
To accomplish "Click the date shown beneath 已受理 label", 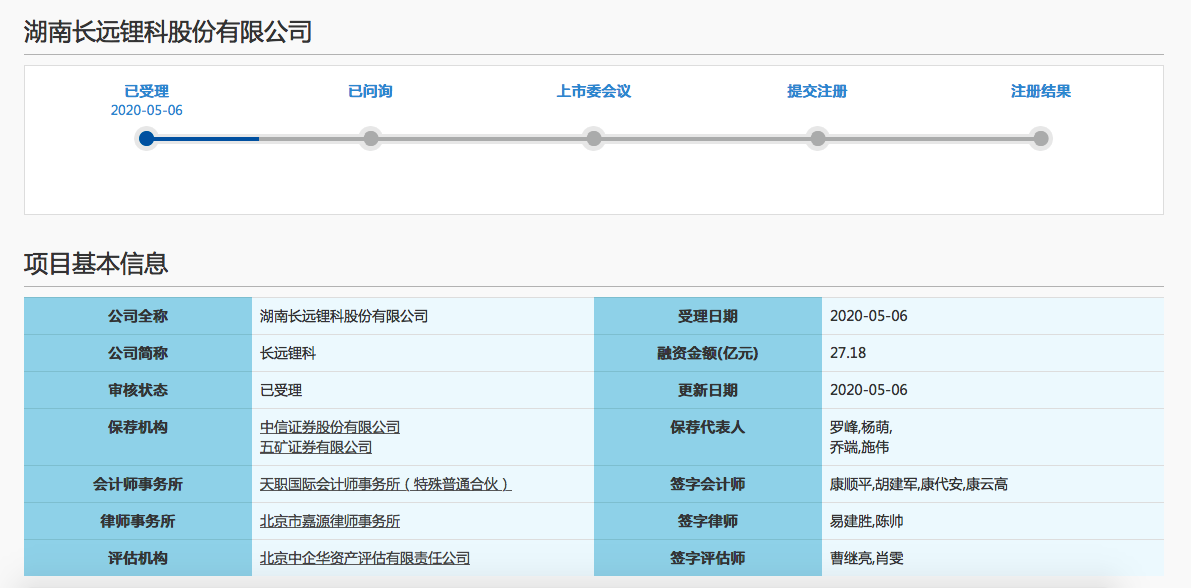I will click(x=147, y=110).
